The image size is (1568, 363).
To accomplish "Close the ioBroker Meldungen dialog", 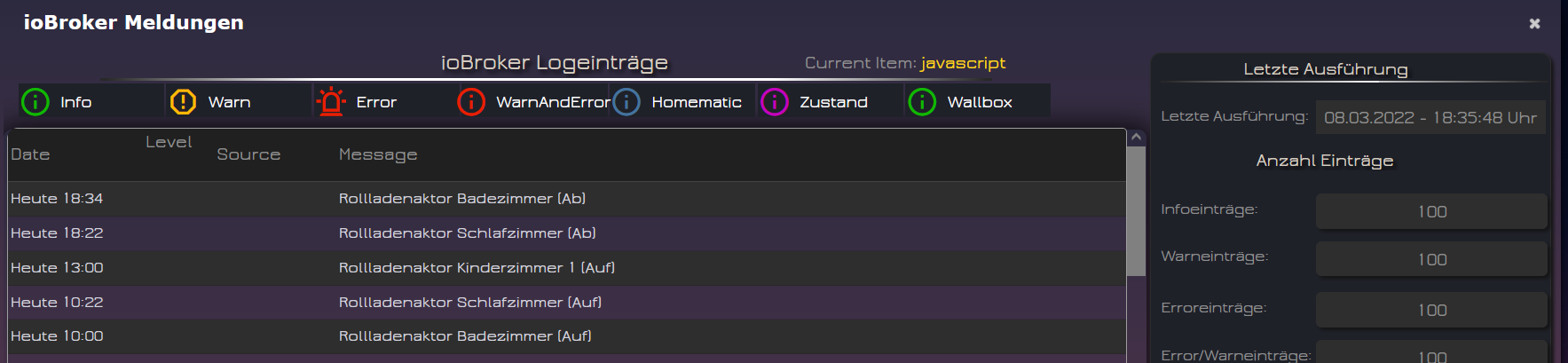I will point(1534,24).
